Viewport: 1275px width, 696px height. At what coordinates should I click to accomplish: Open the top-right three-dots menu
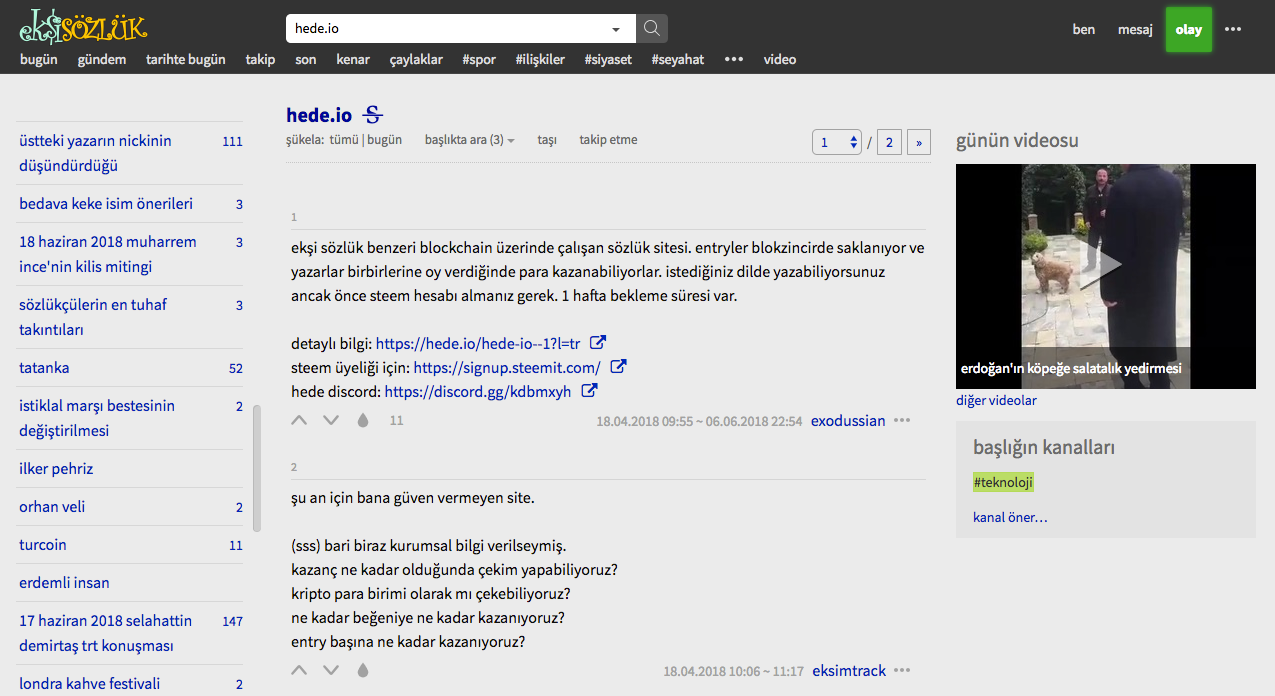pyautogui.click(x=1233, y=29)
